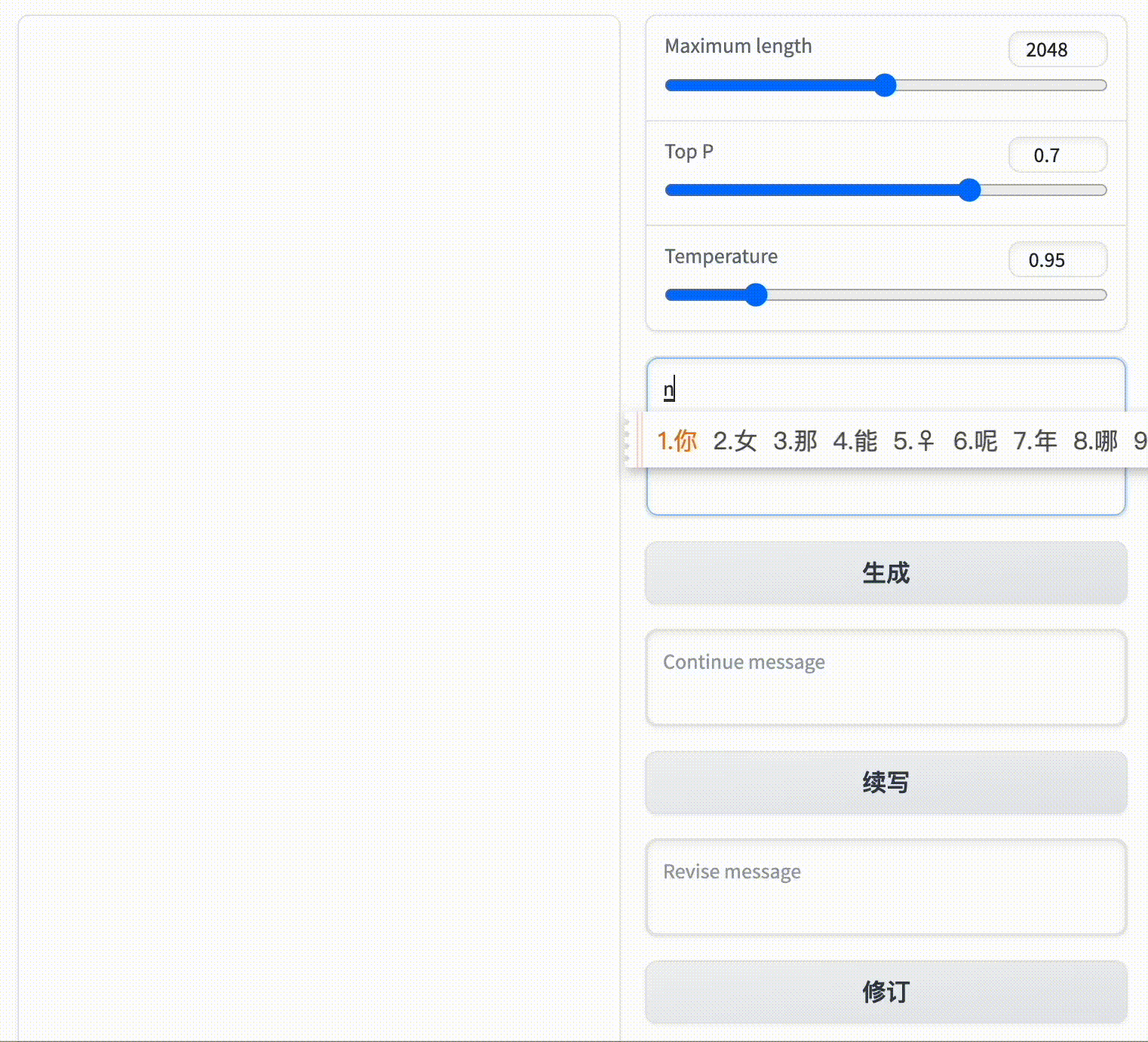
Task: Click the Maximum length slider handle
Action: pyautogui.click(x=885, y=85)
